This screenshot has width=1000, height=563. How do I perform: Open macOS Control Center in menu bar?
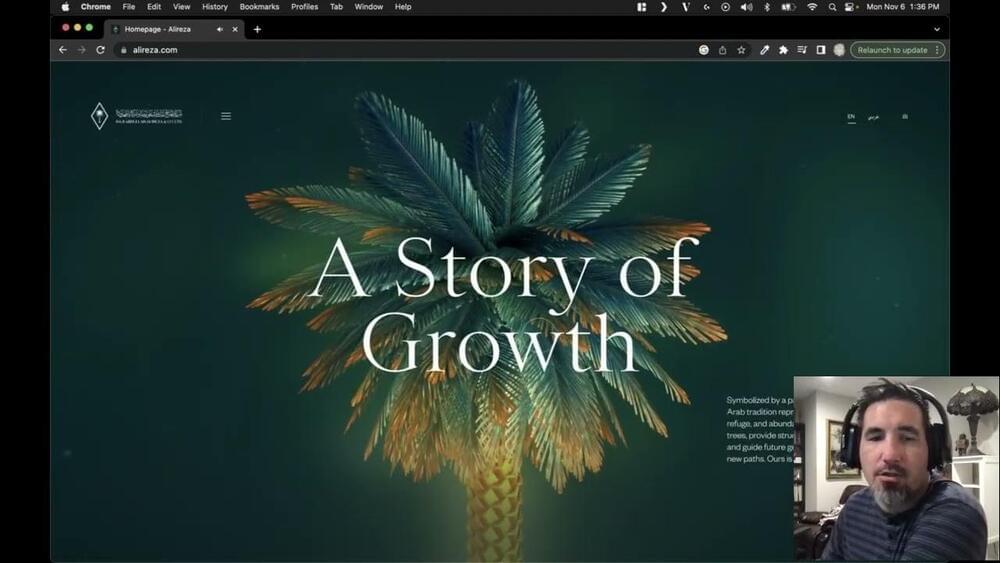850,7
